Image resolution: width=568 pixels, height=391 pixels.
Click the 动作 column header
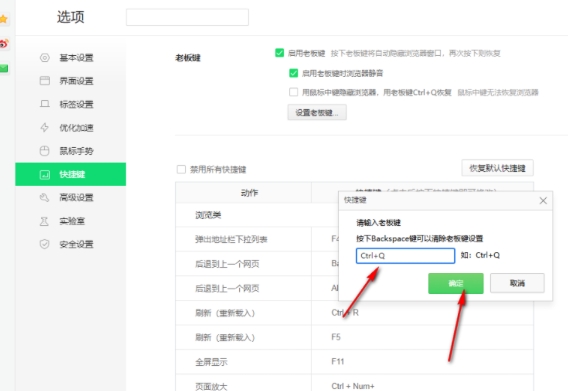pos(243,192)
